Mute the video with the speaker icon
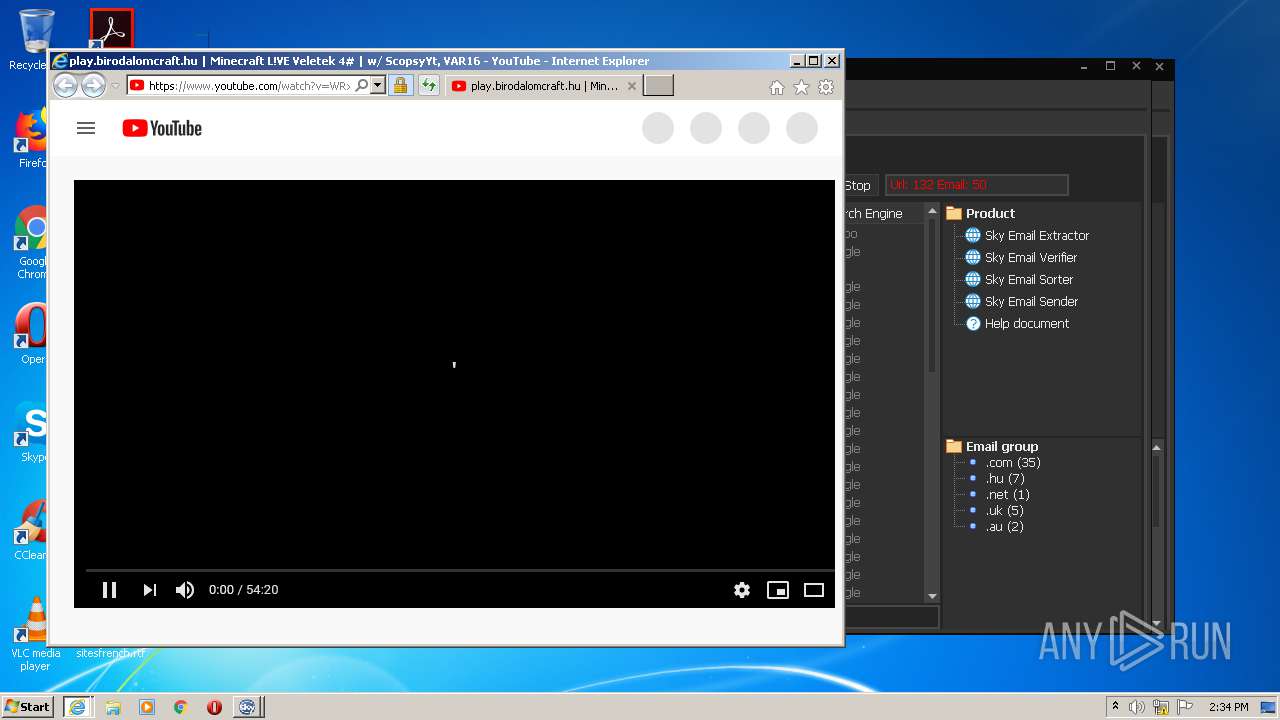The image size is (1280, 720). click(185, 590)
